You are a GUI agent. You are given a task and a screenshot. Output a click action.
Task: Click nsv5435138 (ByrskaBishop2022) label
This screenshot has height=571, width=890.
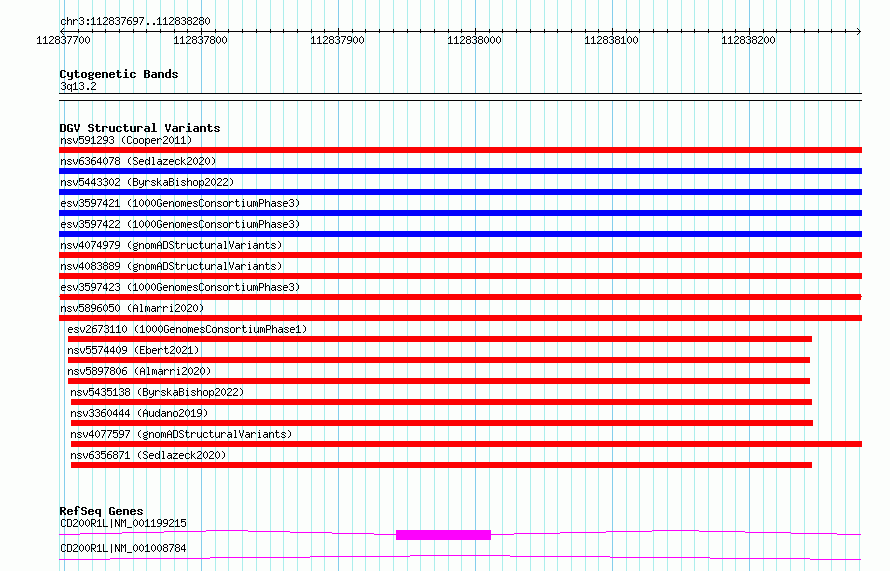157,392
